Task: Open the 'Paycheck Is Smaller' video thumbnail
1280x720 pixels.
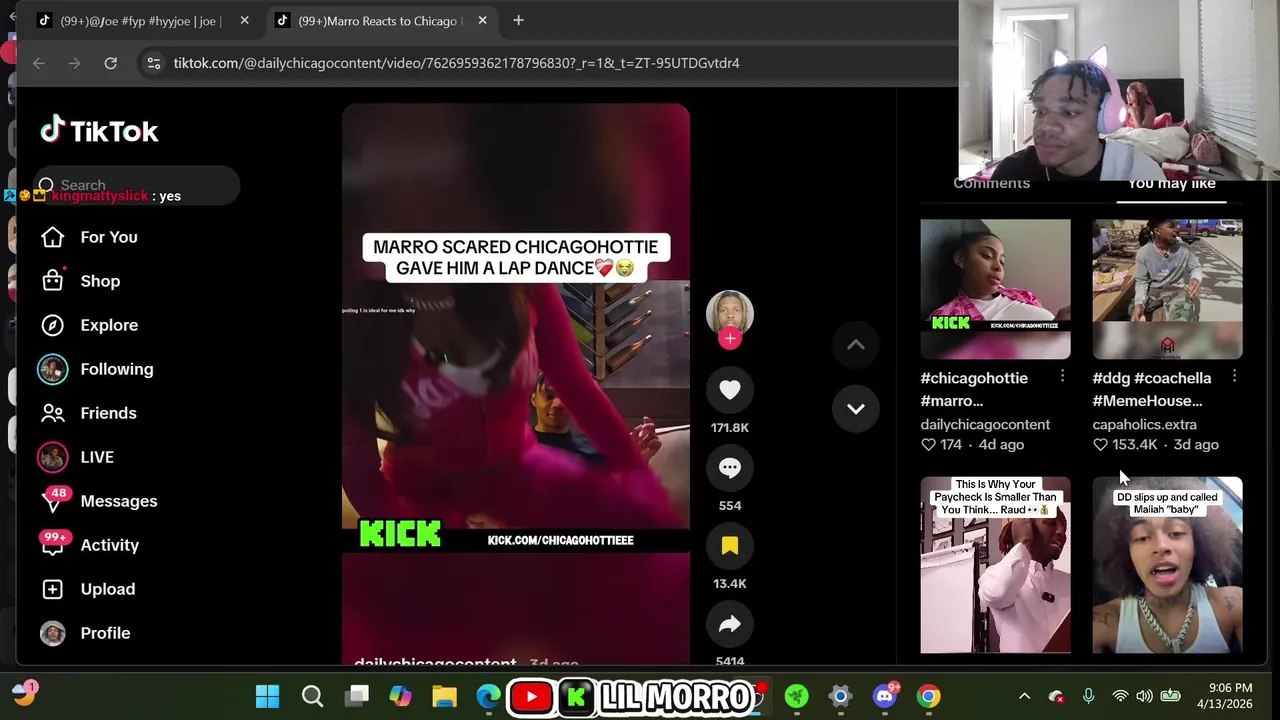Action: click(995, 565)
